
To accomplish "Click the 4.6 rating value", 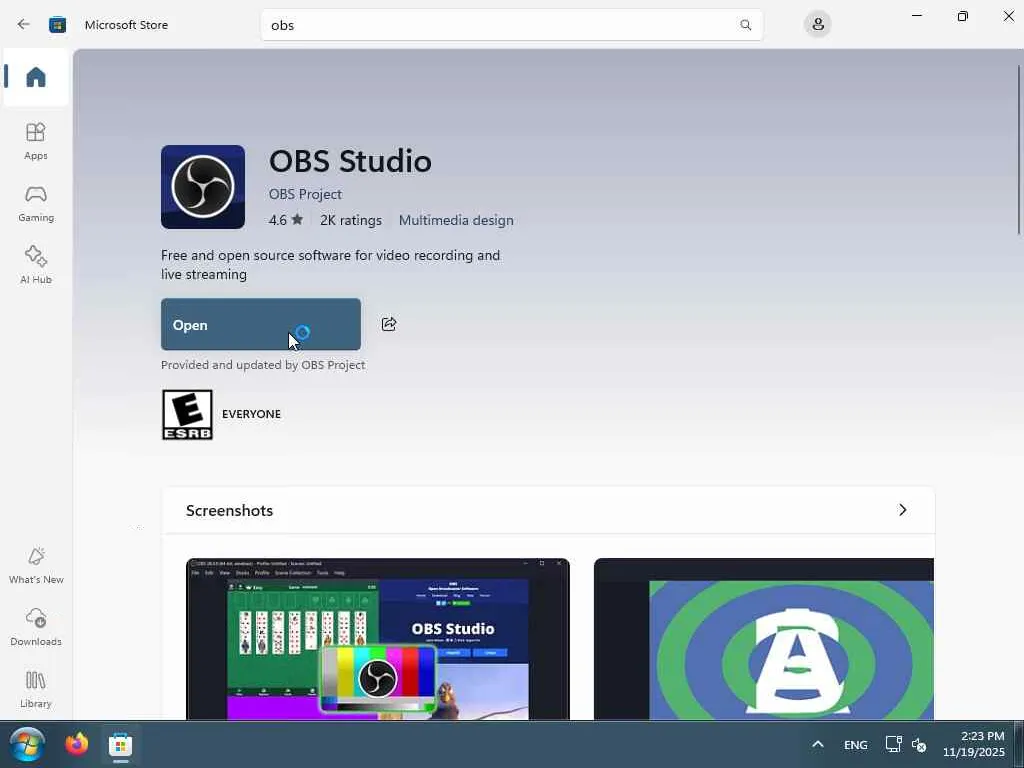I will click(x=278, y=220).
